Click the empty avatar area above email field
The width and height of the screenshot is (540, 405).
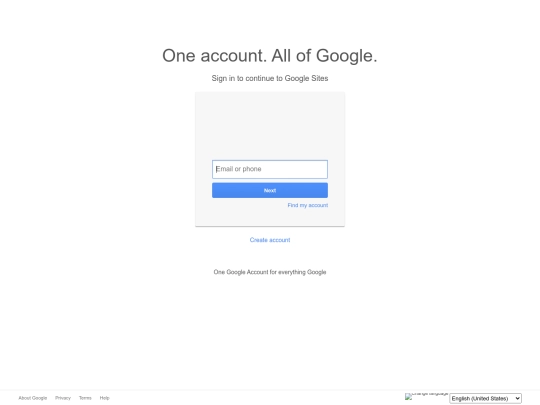[x=270, y=126]
